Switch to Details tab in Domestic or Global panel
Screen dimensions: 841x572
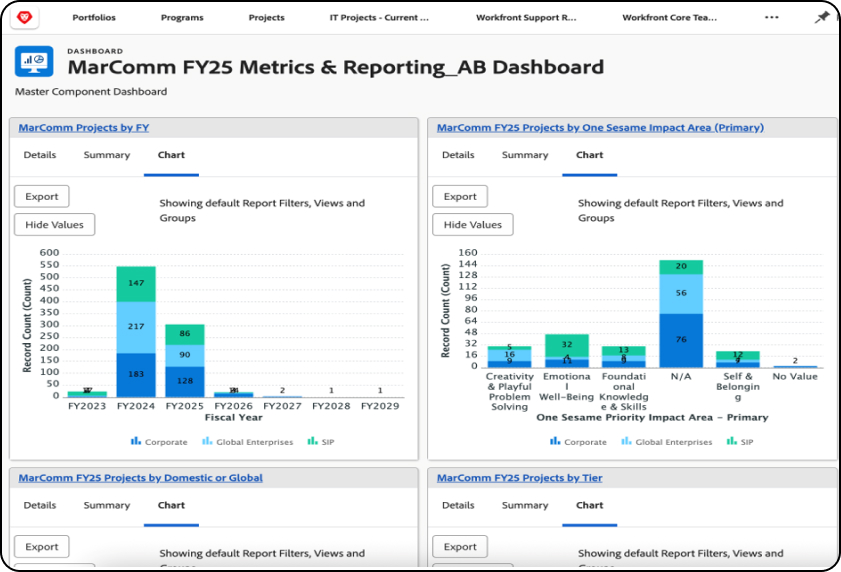(40, 505)
